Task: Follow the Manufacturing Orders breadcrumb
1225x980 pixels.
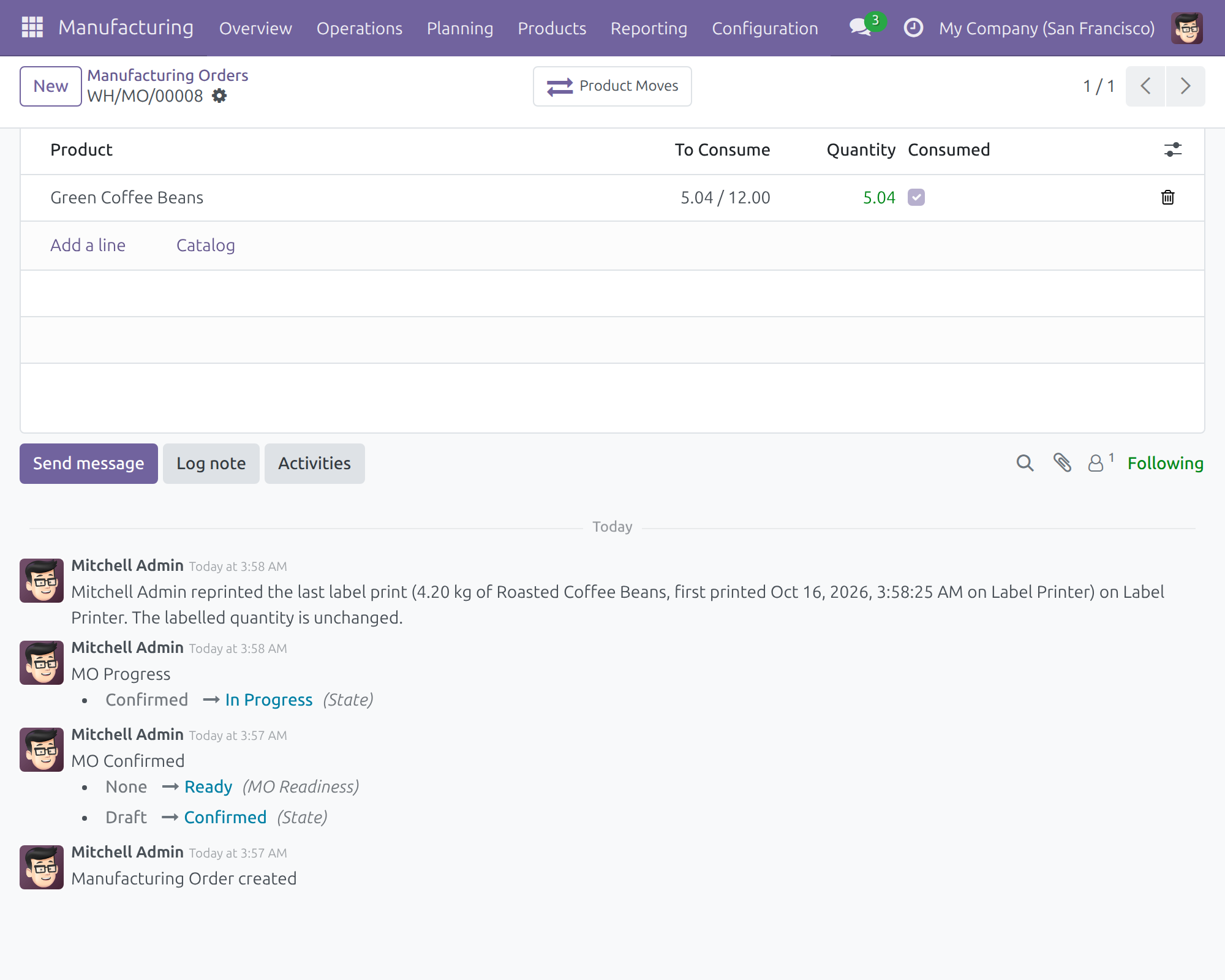Action: tap(168, 75)
